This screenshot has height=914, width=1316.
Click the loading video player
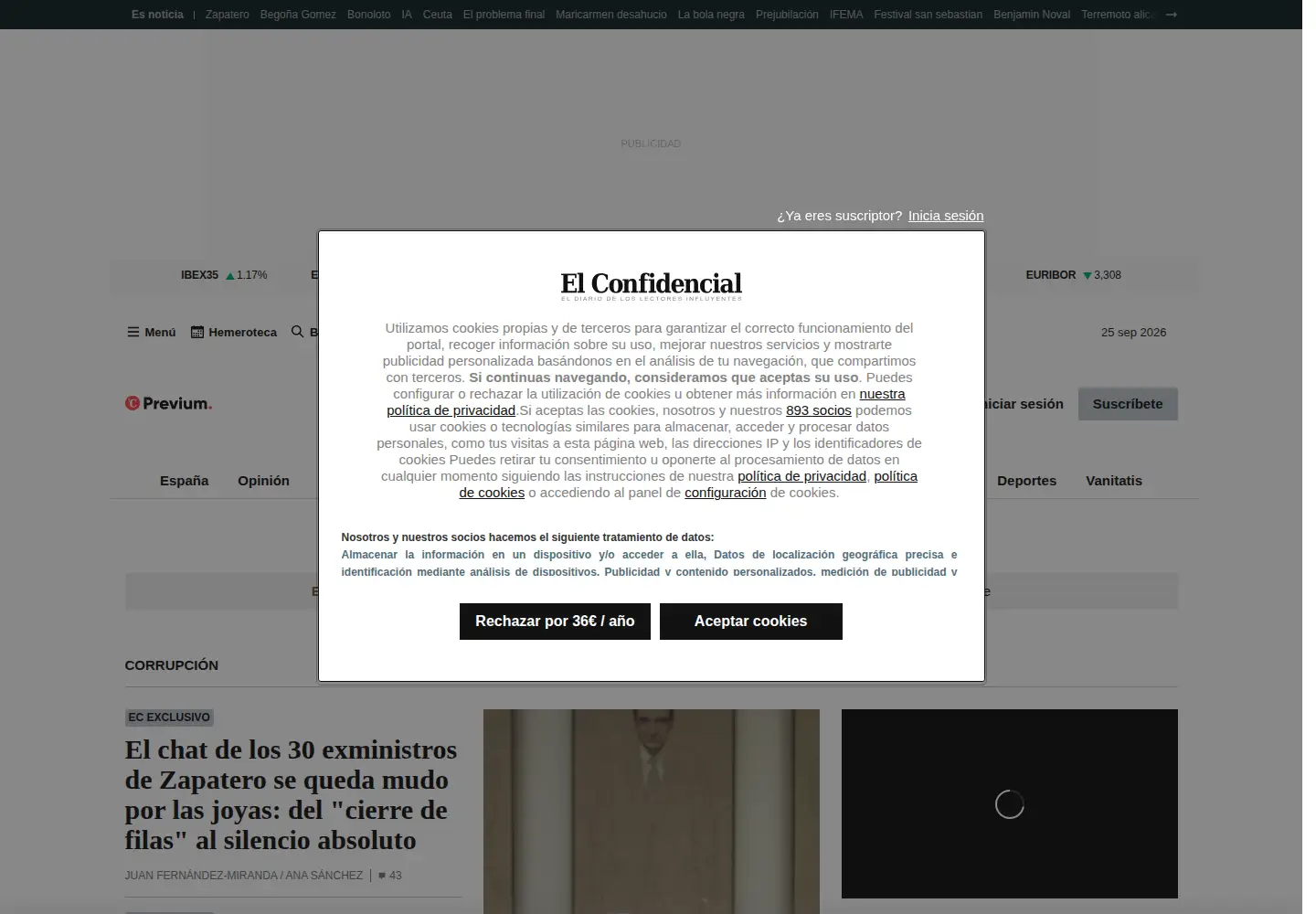[x=1010, y=804]
